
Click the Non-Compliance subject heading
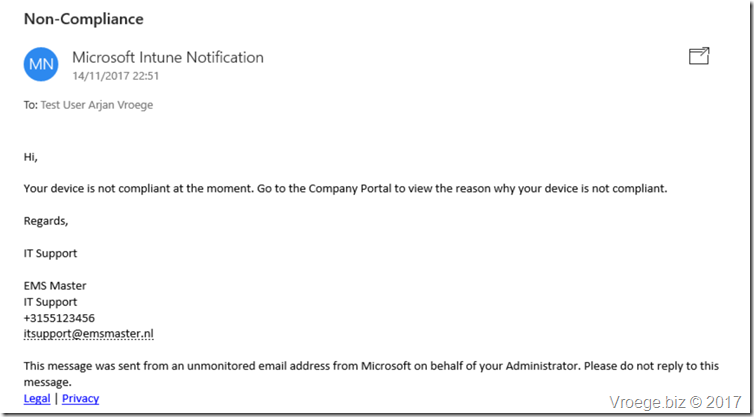coord(84,19)
